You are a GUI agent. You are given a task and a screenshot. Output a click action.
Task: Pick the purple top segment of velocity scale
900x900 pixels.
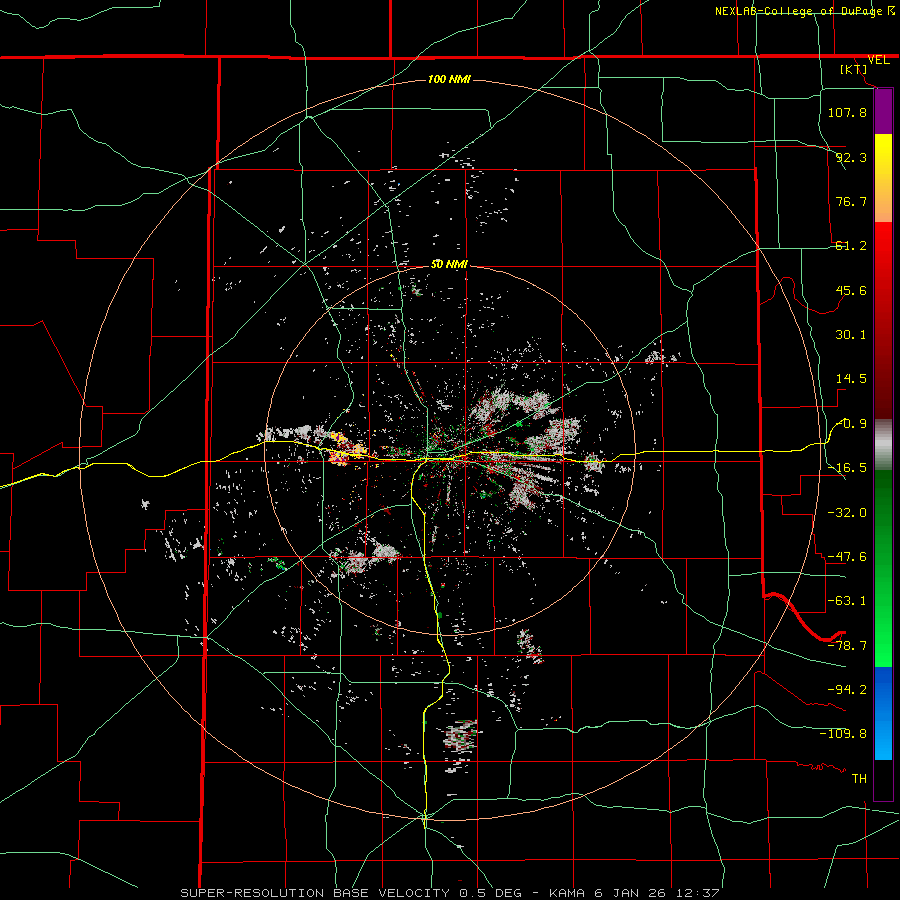pyautogui.click(x=883, y=112)
